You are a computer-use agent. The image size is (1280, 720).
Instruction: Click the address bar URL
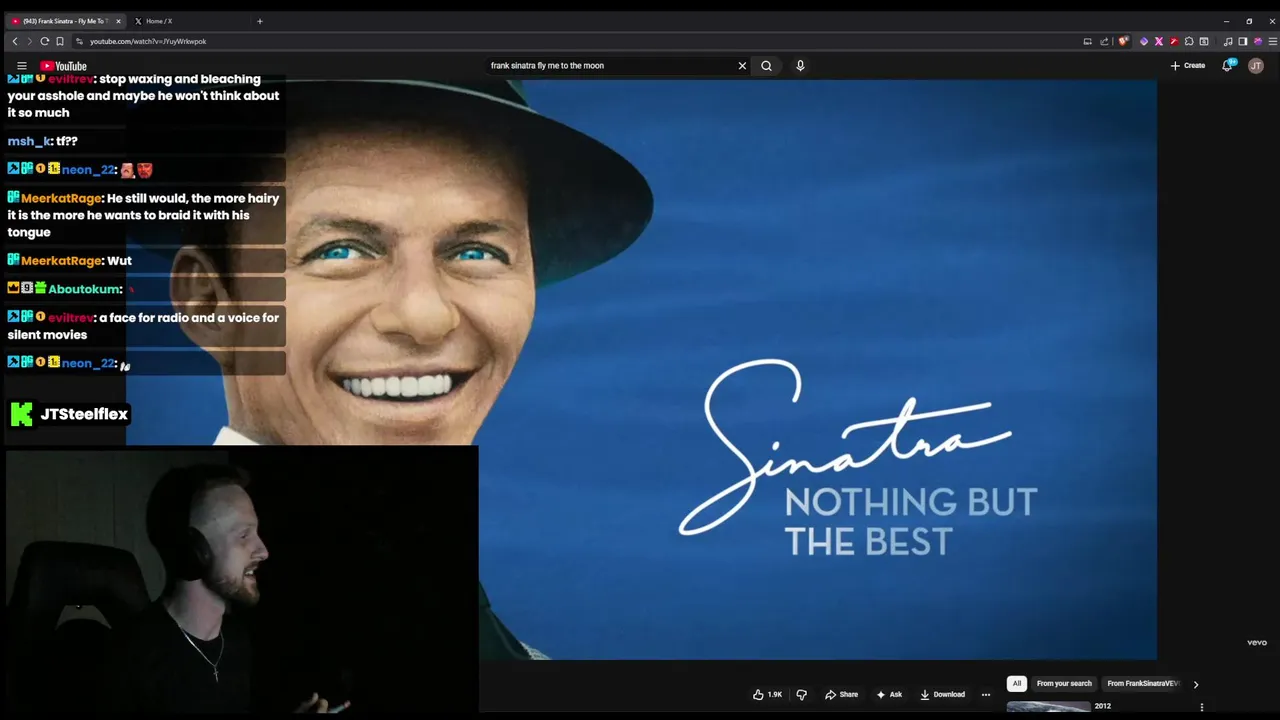click(148, 41)
